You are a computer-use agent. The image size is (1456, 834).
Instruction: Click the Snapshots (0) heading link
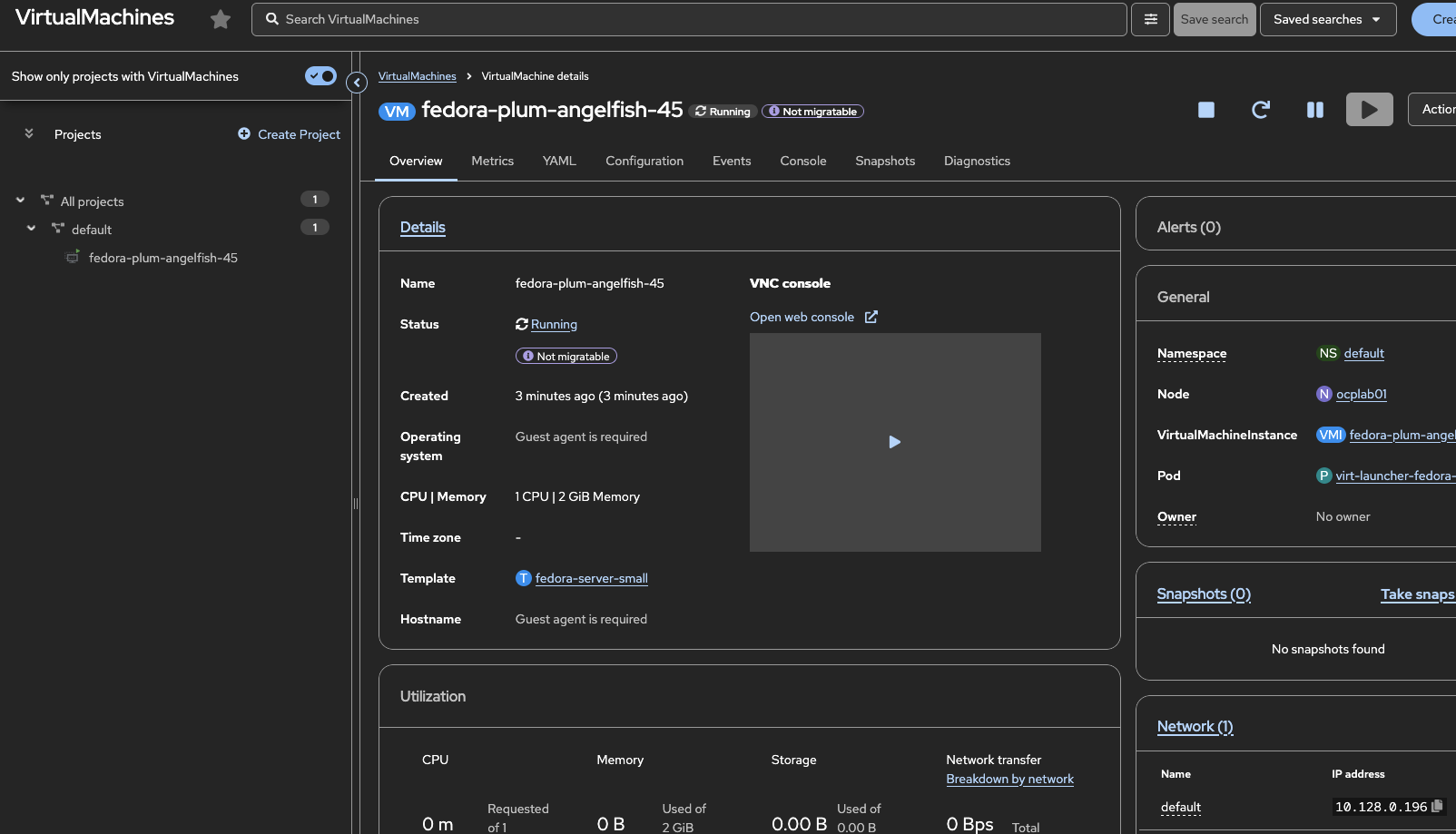point(1204,594)
